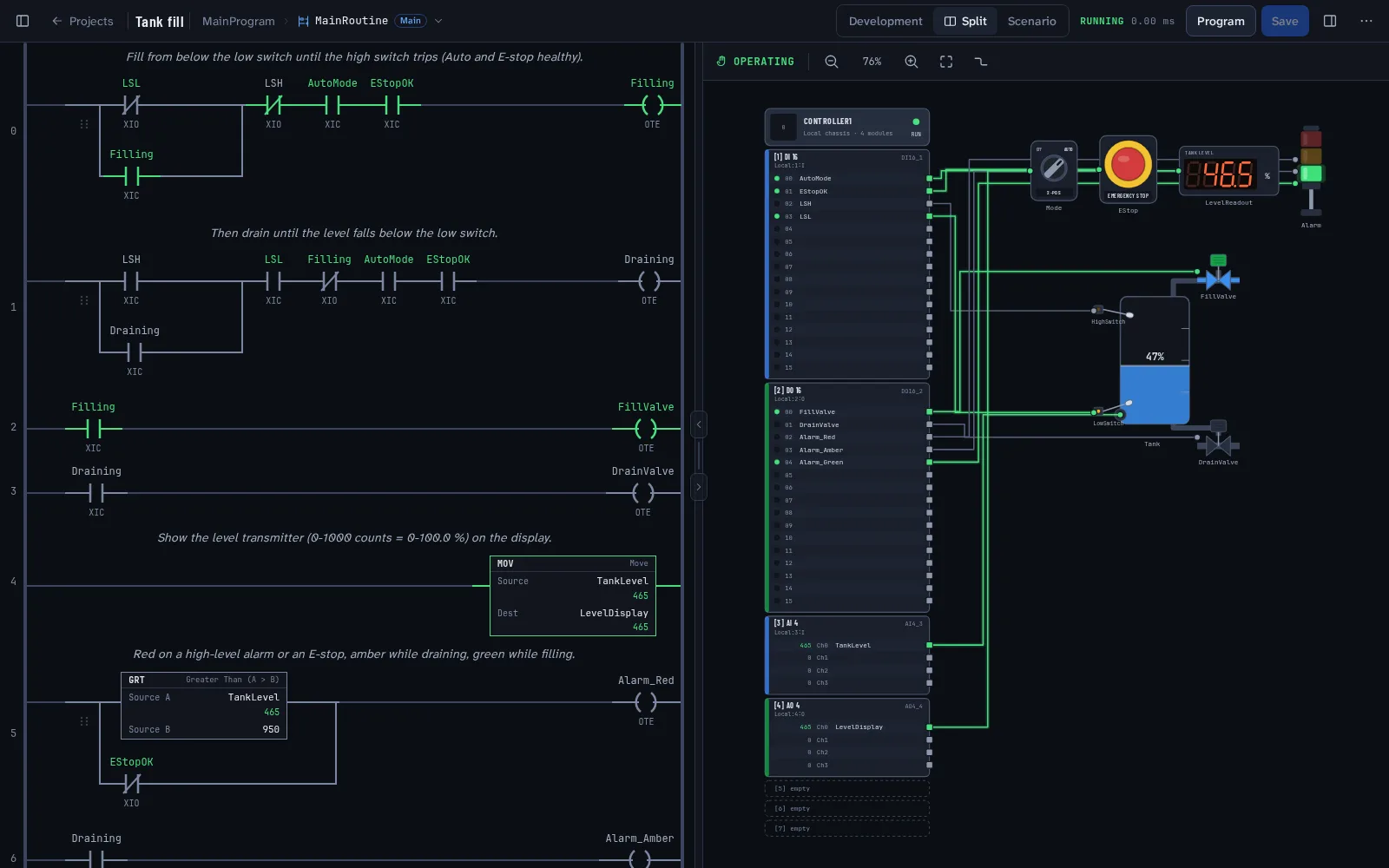Click the tank level fill at 47%
This screenshot has width=1389, height=868.
(1155, 393)
